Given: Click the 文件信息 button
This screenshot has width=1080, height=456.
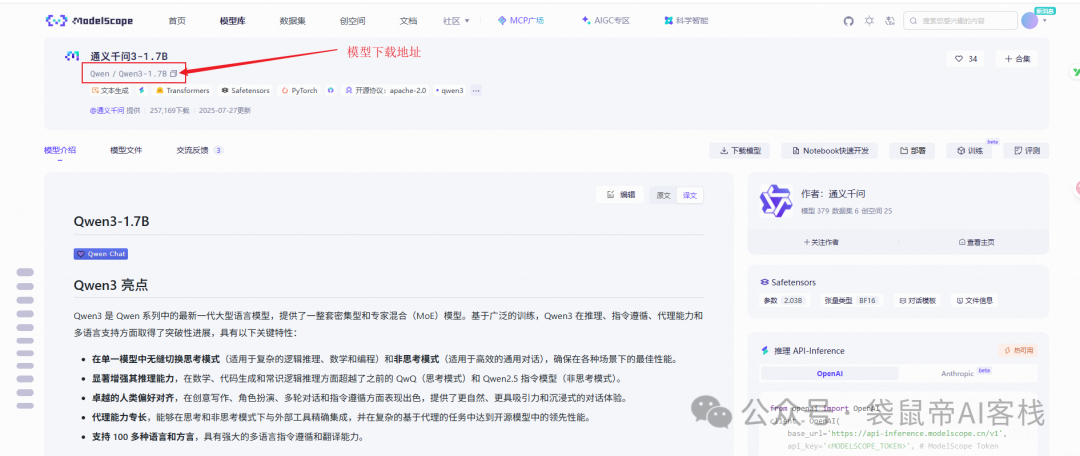Looking at the screenshot, I should pos(974,301).
